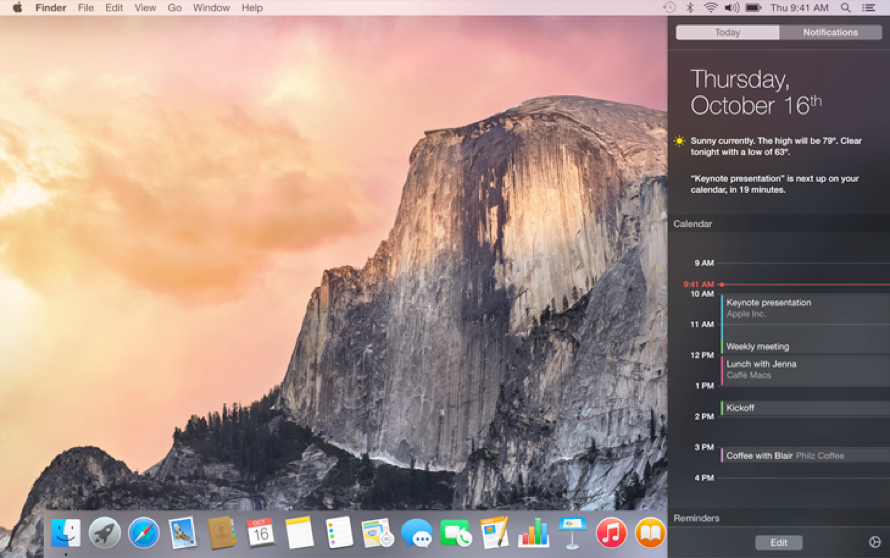Screen dimensions: 890x558
Task: Open the Keynote app icon
Action: point(572,532)
